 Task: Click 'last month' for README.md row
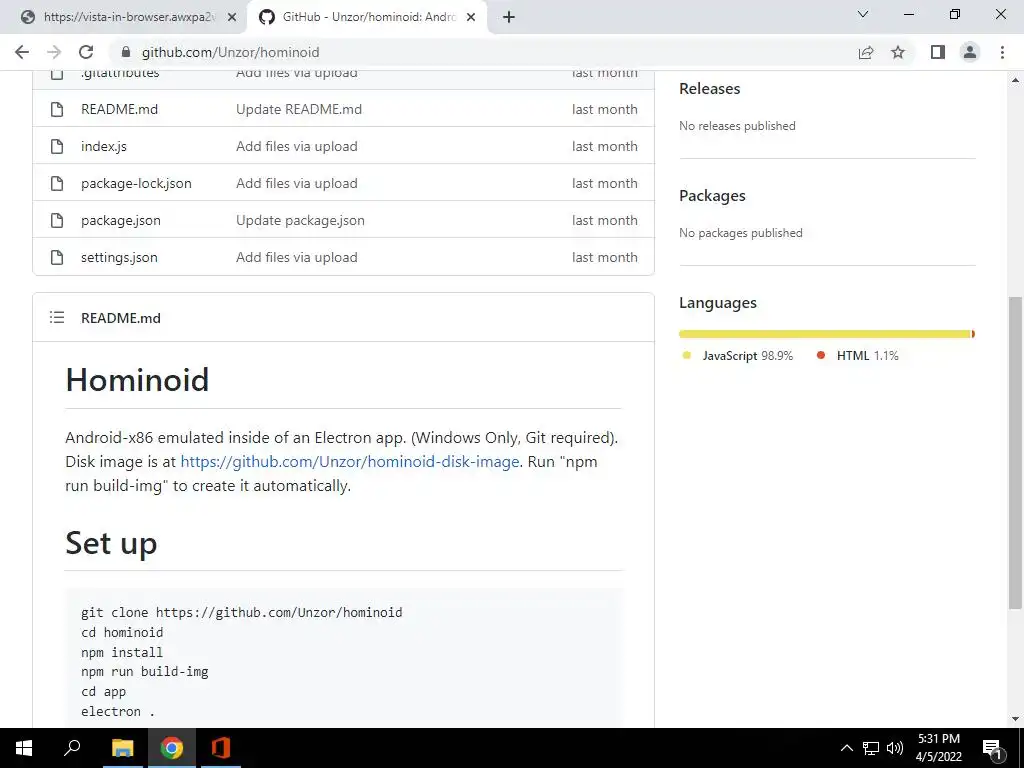[x=605, y=109]
